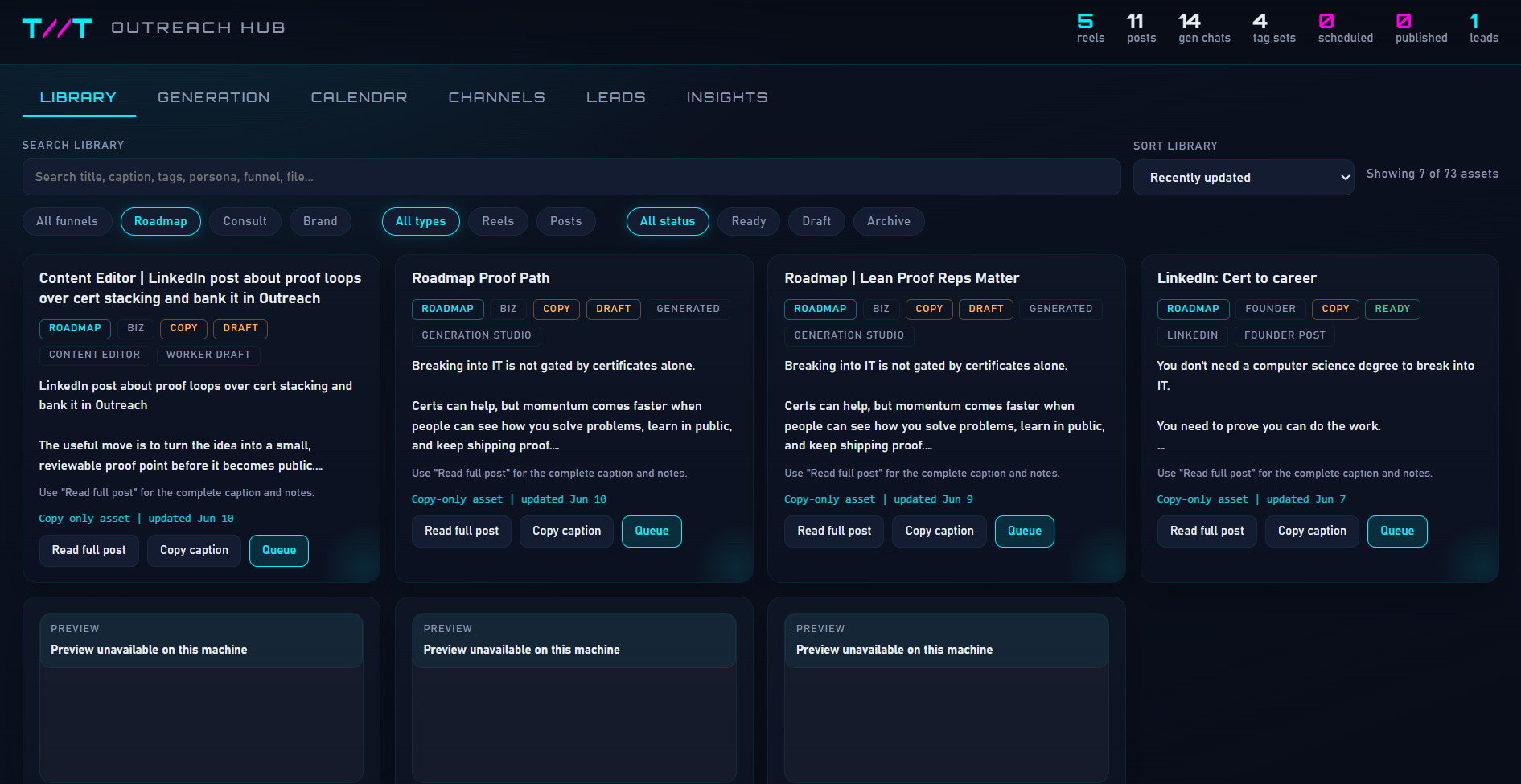Copy caption for Roadmap Proof Path
Viewport: 1521px width, 784px height.
tap(566, 532)
